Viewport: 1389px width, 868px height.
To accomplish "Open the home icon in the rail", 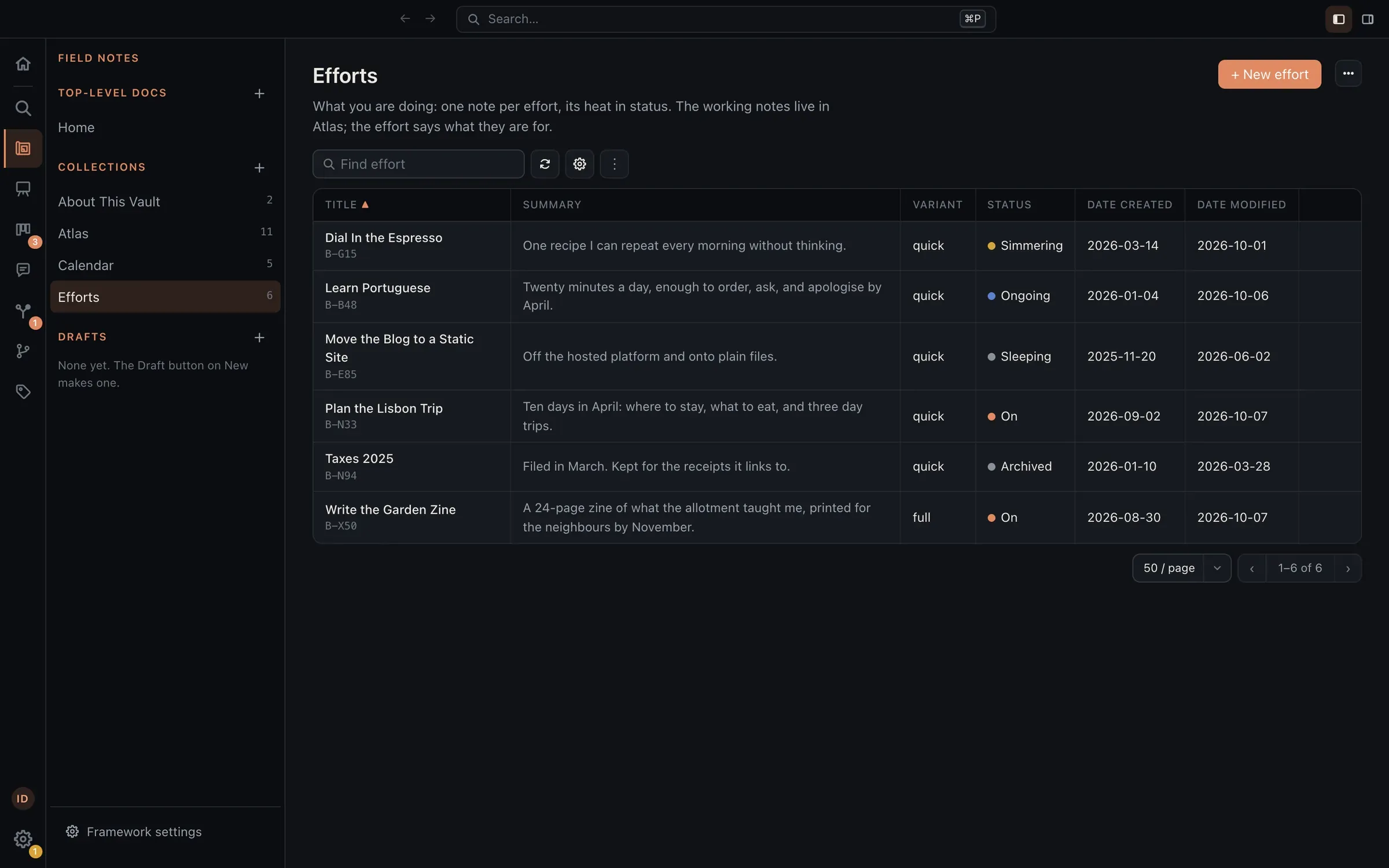I will [23, 64].
